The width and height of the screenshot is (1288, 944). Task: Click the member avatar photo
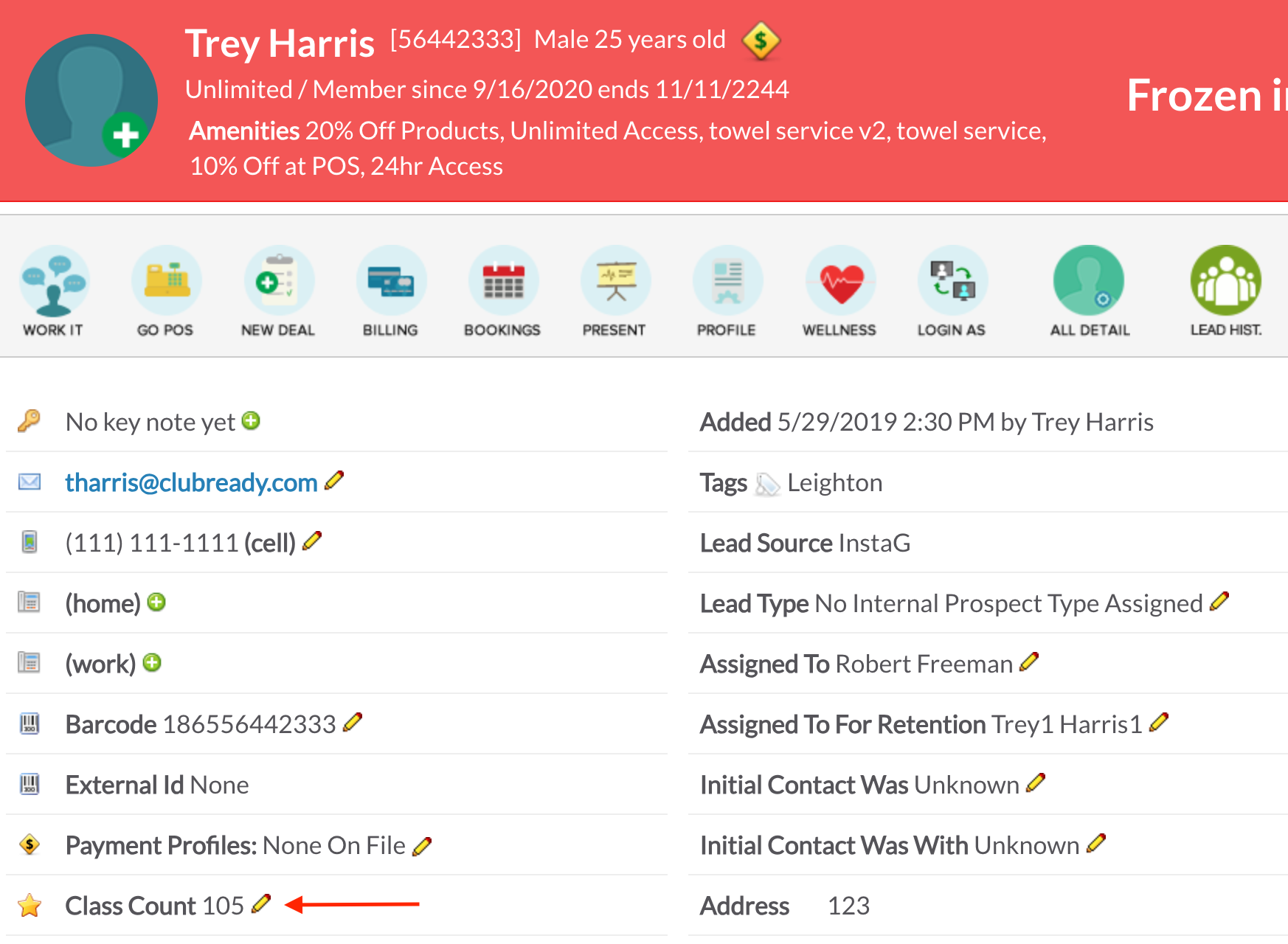click(91, 100)
